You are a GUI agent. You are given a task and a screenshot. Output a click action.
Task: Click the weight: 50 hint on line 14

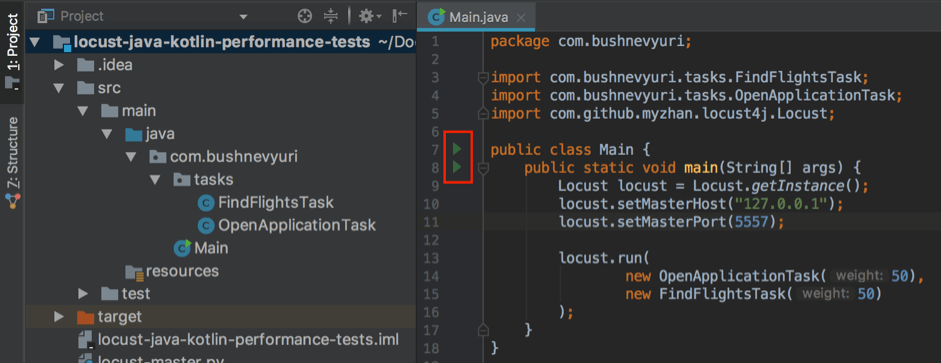coord(870,276)
